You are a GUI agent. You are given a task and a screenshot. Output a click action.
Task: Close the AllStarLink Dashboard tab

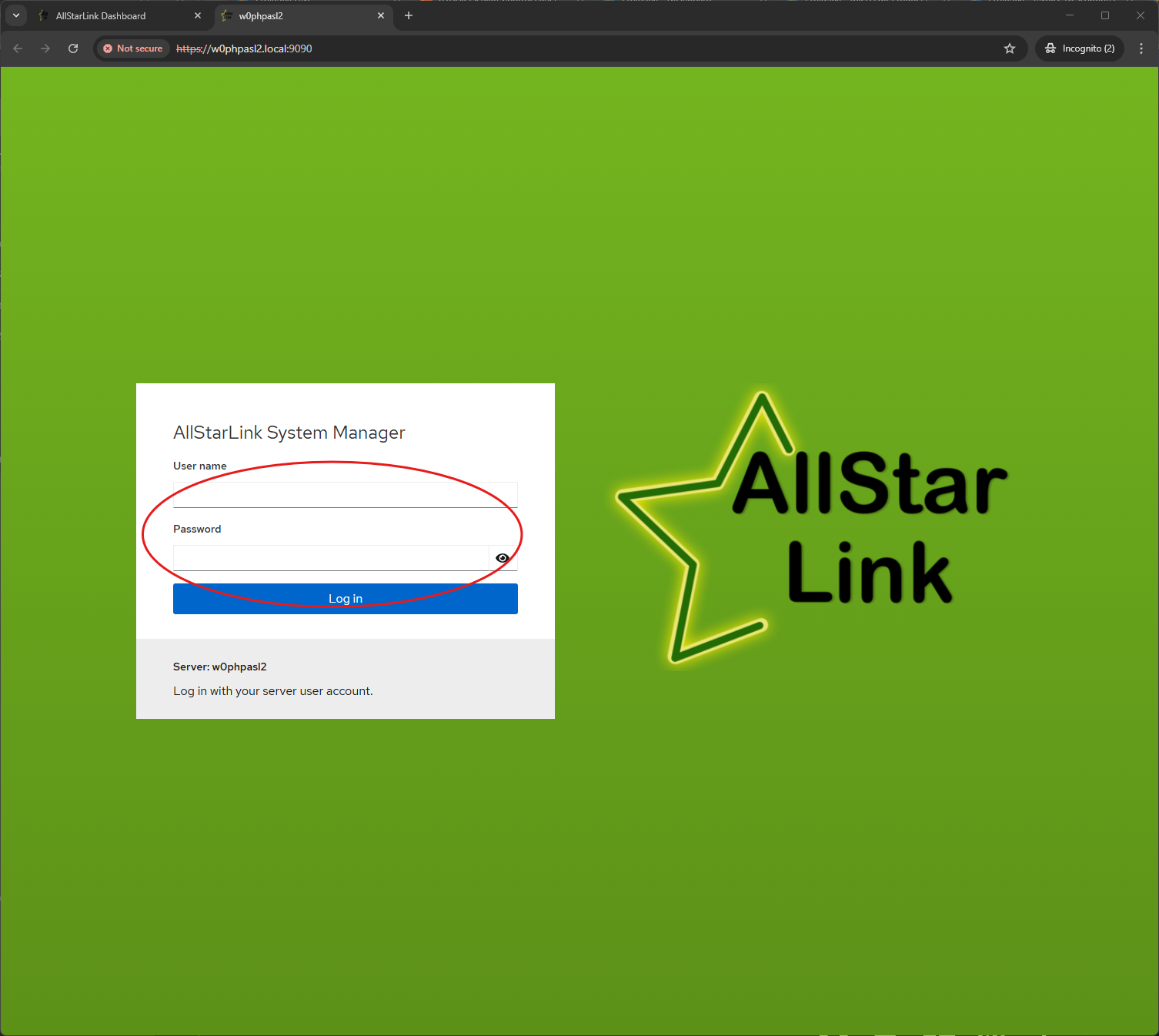[198, 16]
